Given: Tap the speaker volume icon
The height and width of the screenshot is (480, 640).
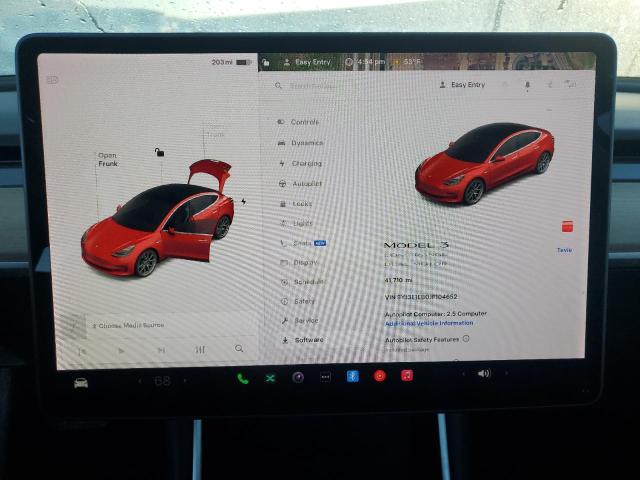Looking at the screenshot, I should (x=484, y=373).
